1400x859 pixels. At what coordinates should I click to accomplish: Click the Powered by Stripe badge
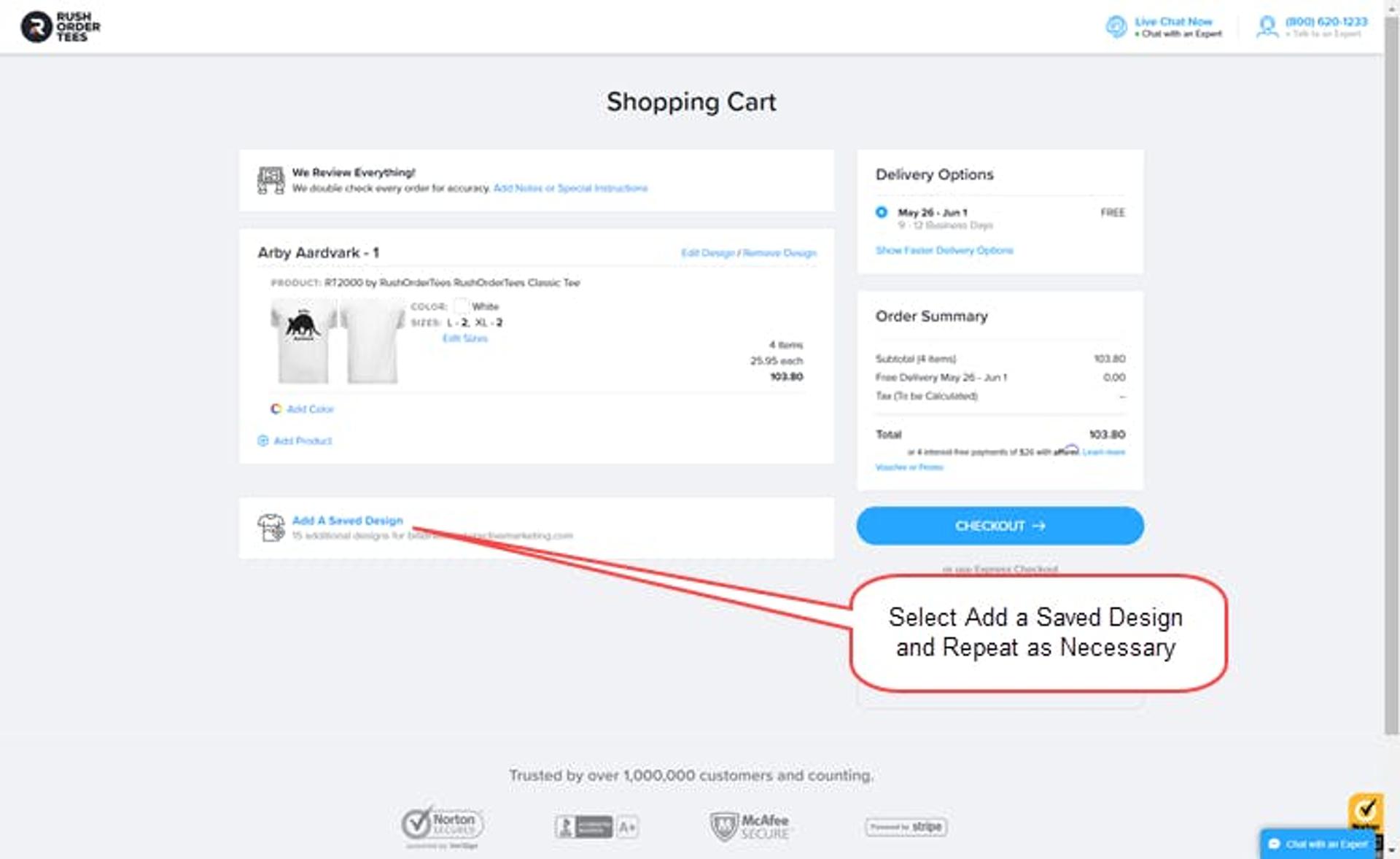[906, 827]
